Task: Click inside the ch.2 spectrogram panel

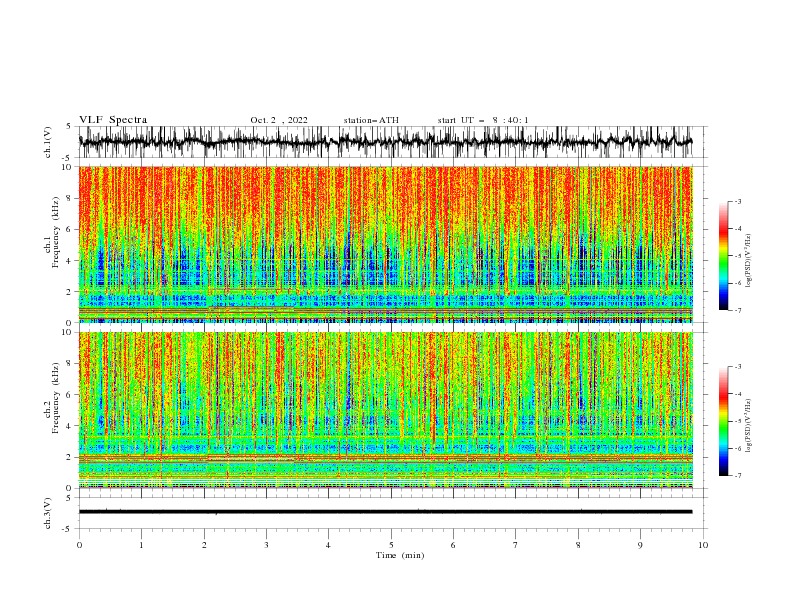Action: (x=386, y=410)
